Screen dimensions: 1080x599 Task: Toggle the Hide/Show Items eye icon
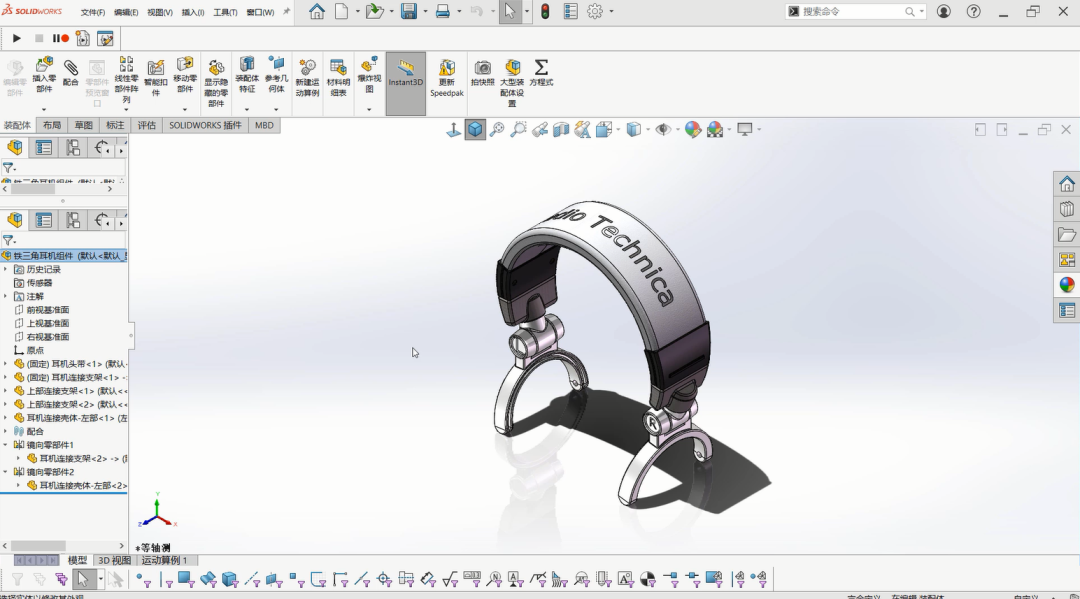[662, 130]
